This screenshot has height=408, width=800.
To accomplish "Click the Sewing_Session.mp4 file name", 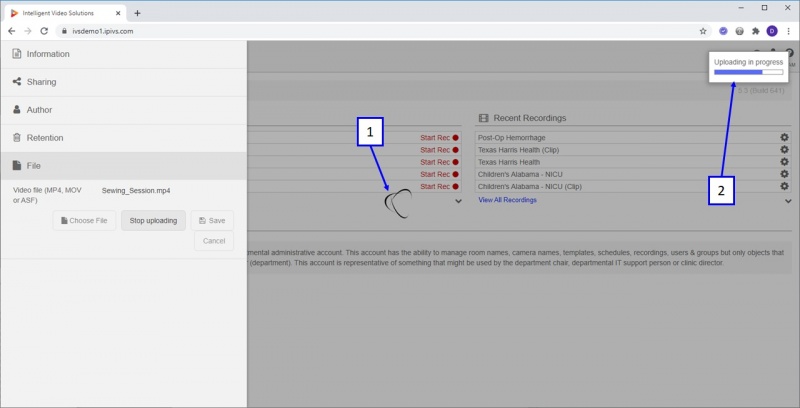I will point(136,191).
